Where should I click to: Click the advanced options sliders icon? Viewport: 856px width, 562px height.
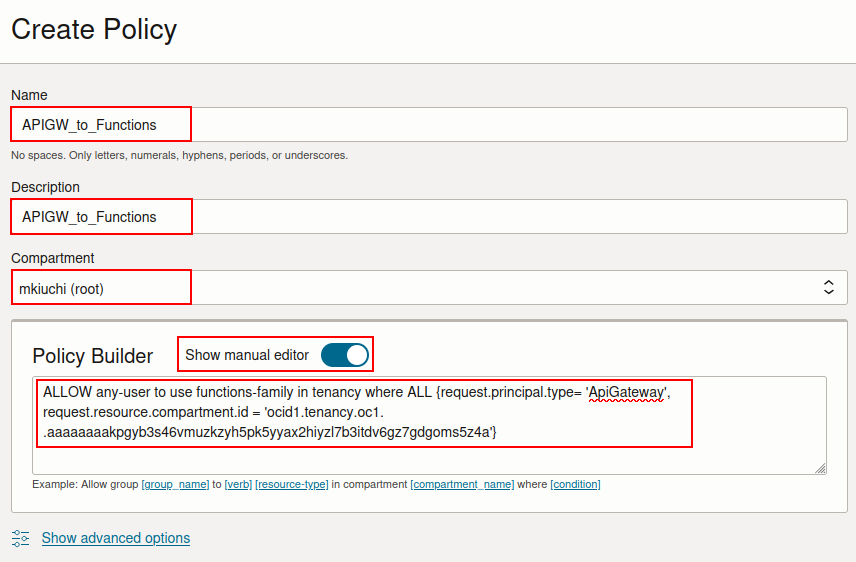coord(21,538)
